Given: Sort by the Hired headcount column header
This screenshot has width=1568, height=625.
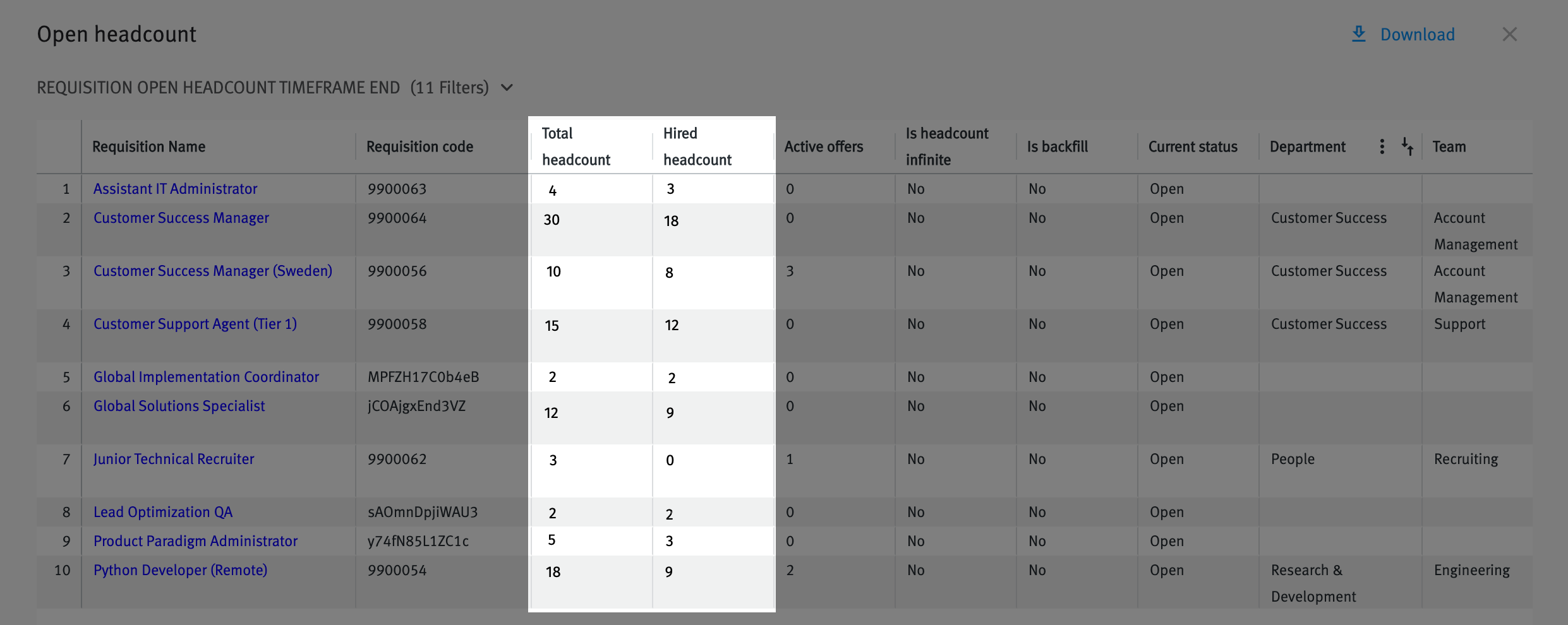Looking at the screenshot, I should tap(697, 146).
